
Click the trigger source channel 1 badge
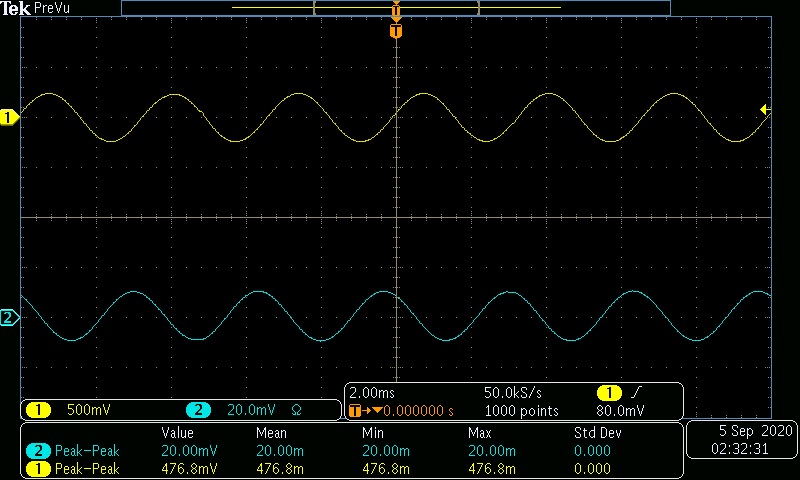coord(609,393)
